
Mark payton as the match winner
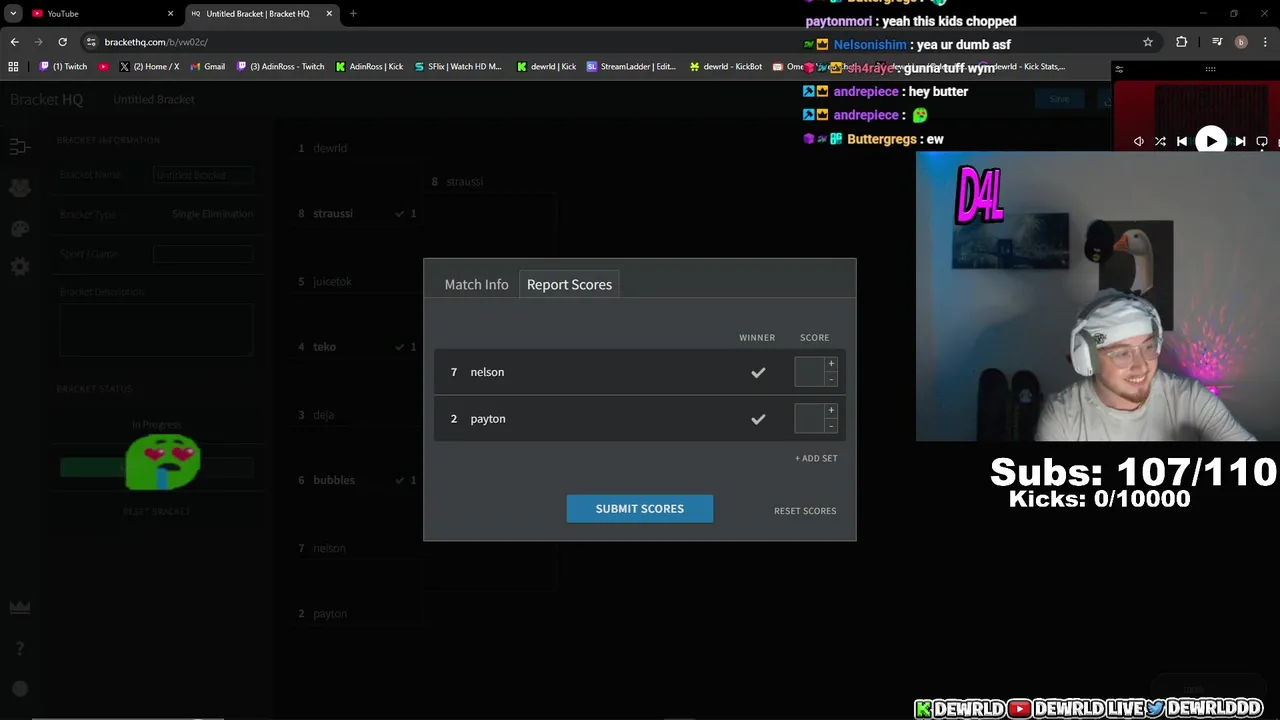(x=758, y=419)
